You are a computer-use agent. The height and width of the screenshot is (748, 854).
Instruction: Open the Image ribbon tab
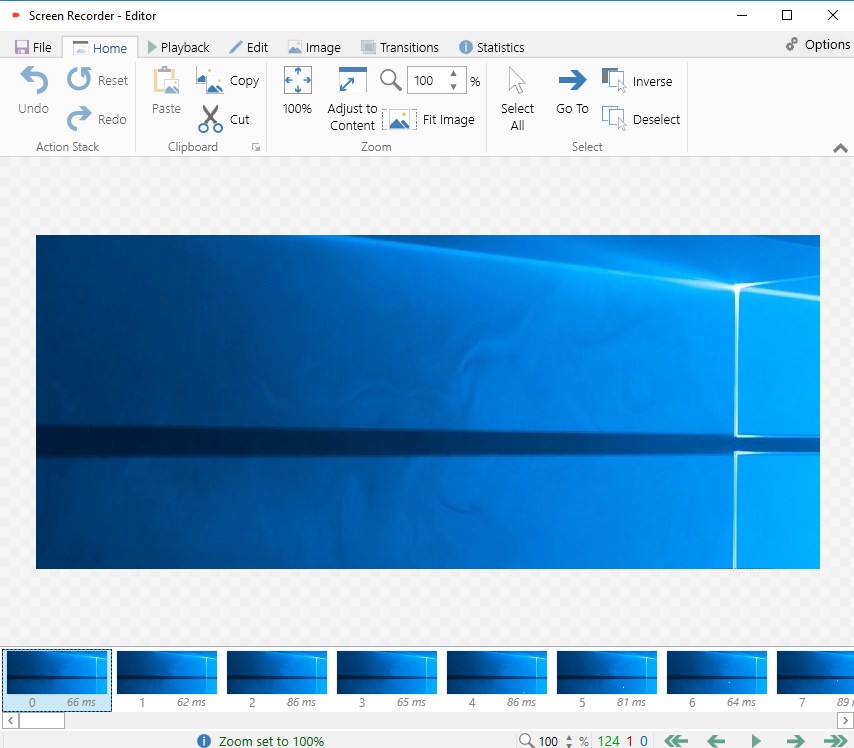[x=314, y=47]
